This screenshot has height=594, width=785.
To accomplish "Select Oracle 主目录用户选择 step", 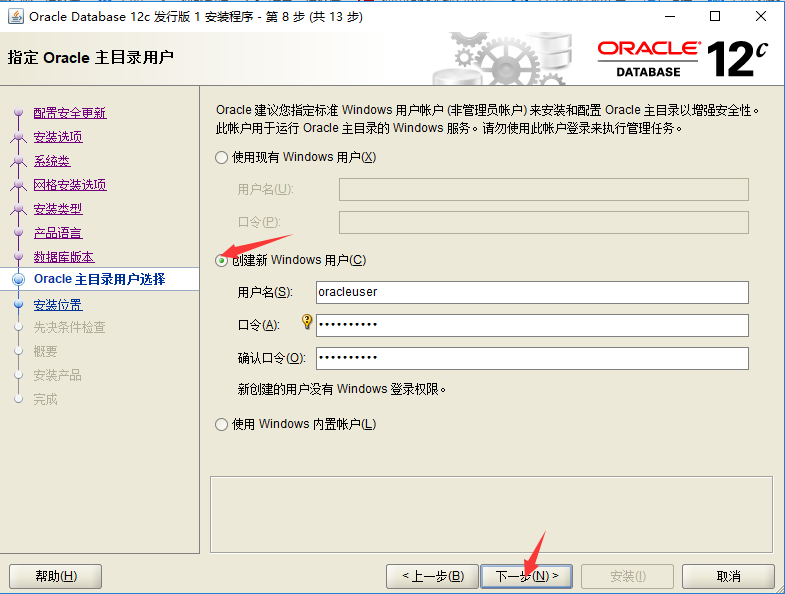I will [99, 279].
